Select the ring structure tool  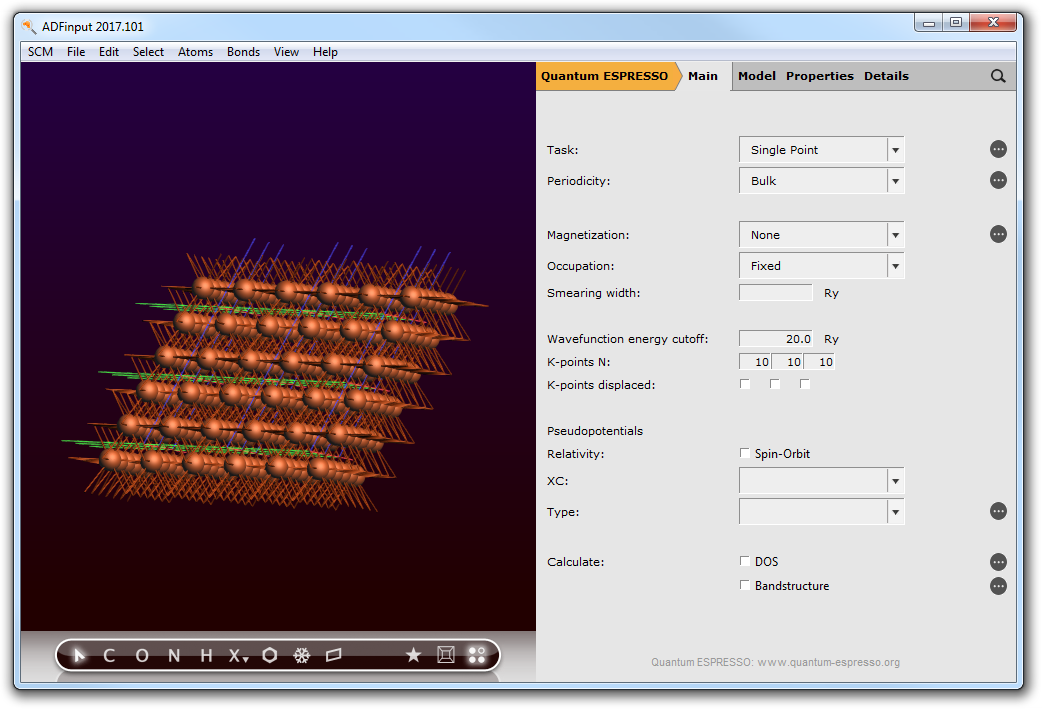coord(270,656)
